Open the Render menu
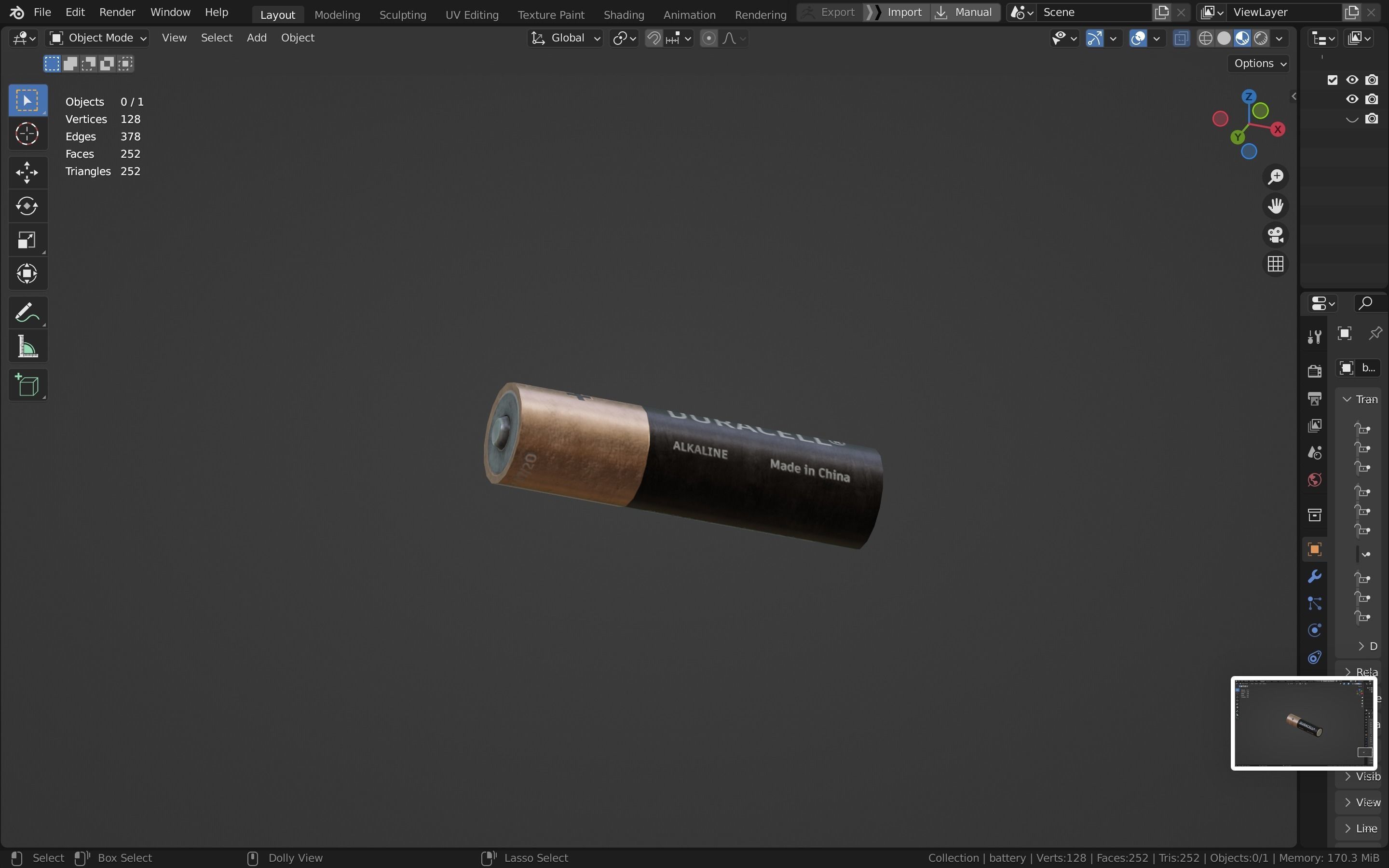This screenshot has width=1389, height=868. point(117,12)
